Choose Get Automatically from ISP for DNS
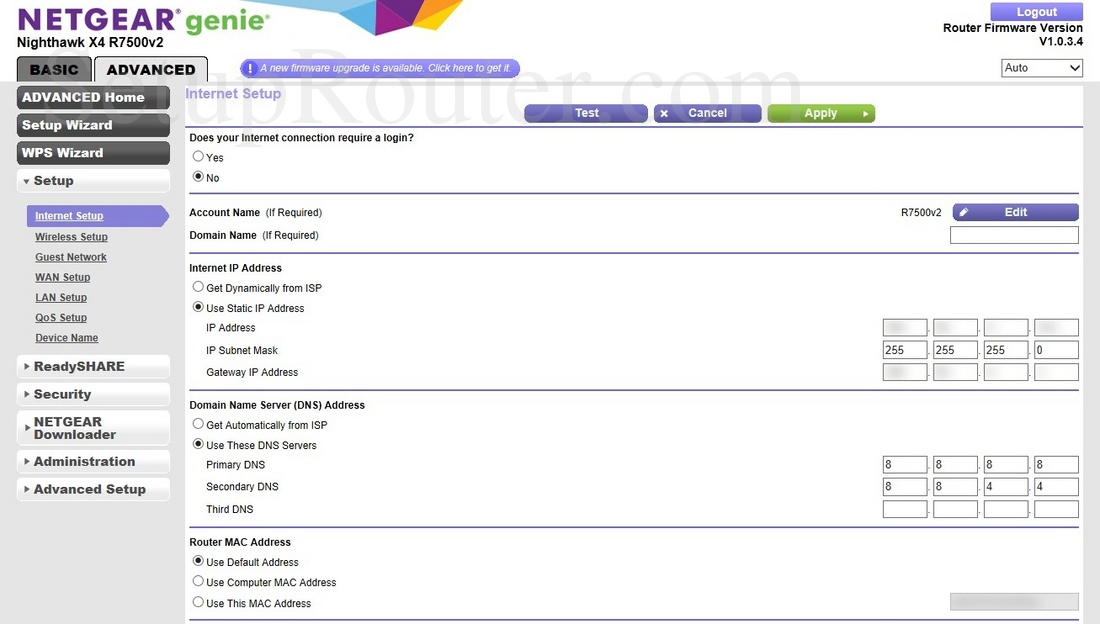The image size is (1100, 624). (198, 424)
